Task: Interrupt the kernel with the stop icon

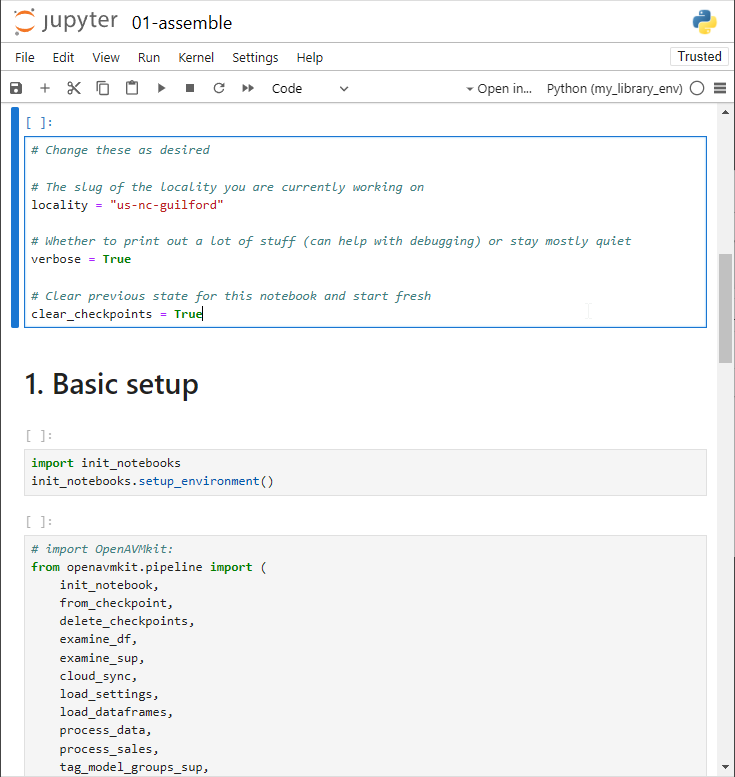Action: pos(190,88)
